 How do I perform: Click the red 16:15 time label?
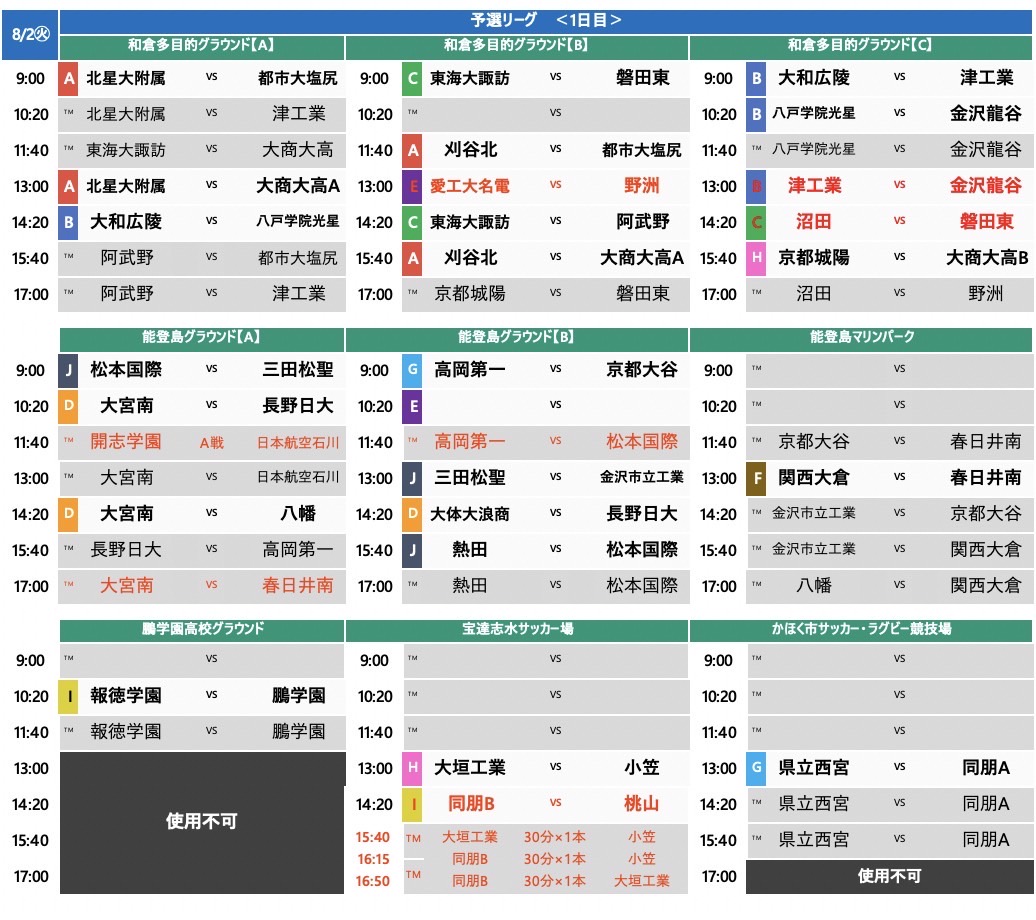point(374,859)
